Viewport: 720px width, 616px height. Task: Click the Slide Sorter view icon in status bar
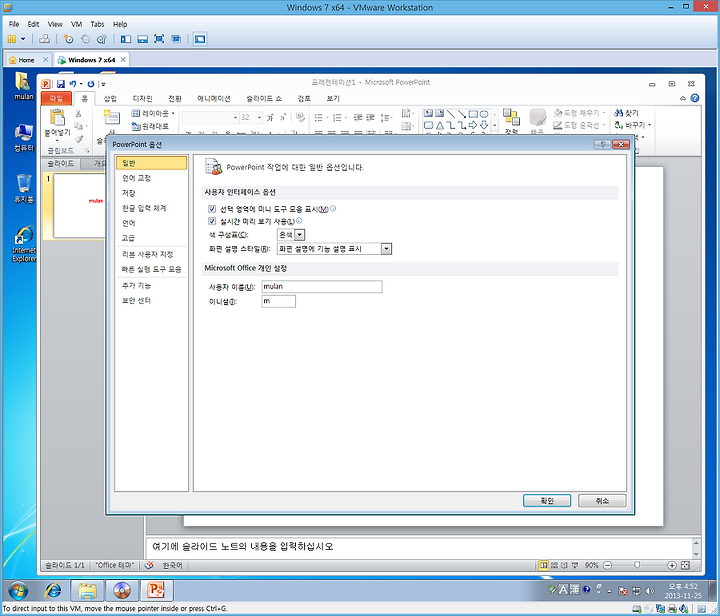click(x=554, y=565)
